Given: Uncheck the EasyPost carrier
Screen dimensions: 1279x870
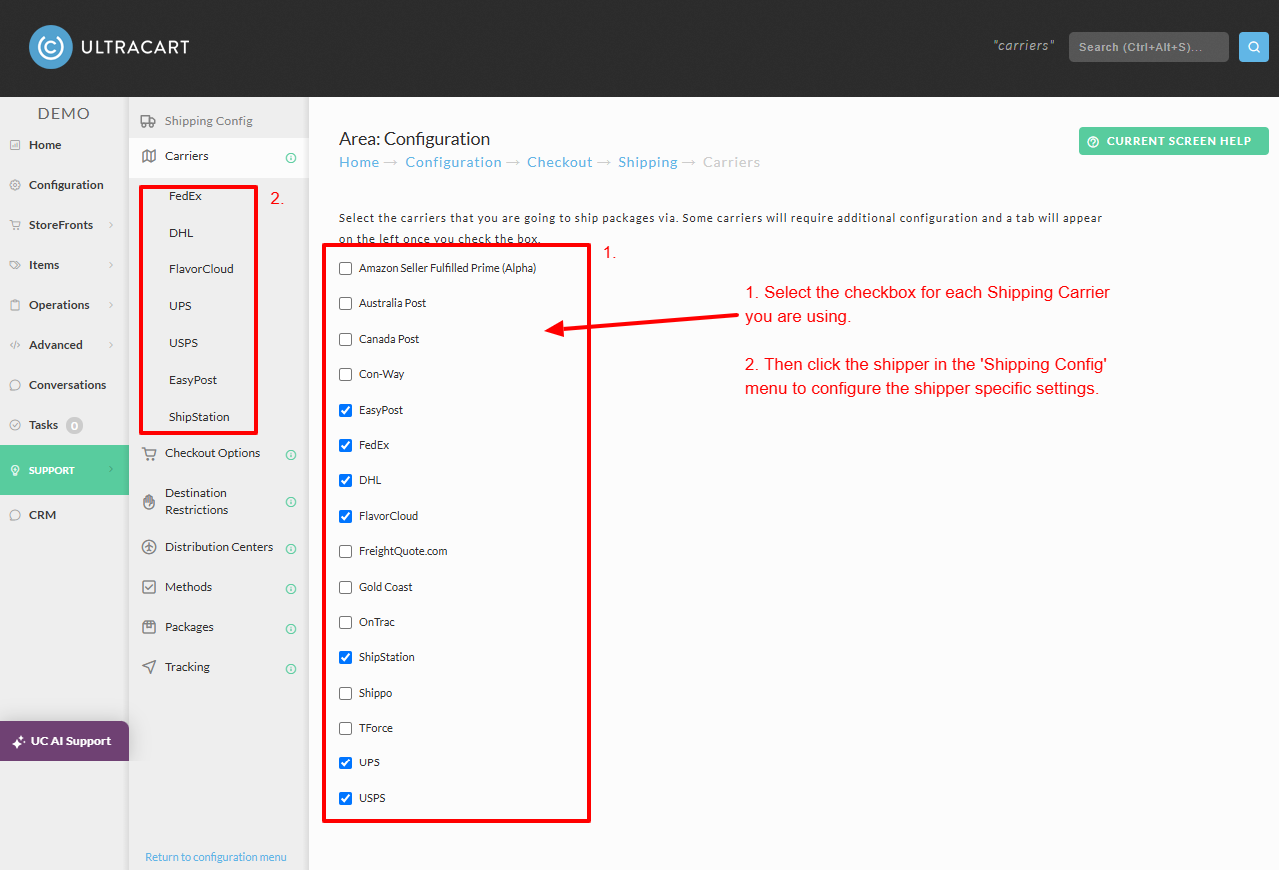Looking at the screenshot, I should click(x=346, y=410).
